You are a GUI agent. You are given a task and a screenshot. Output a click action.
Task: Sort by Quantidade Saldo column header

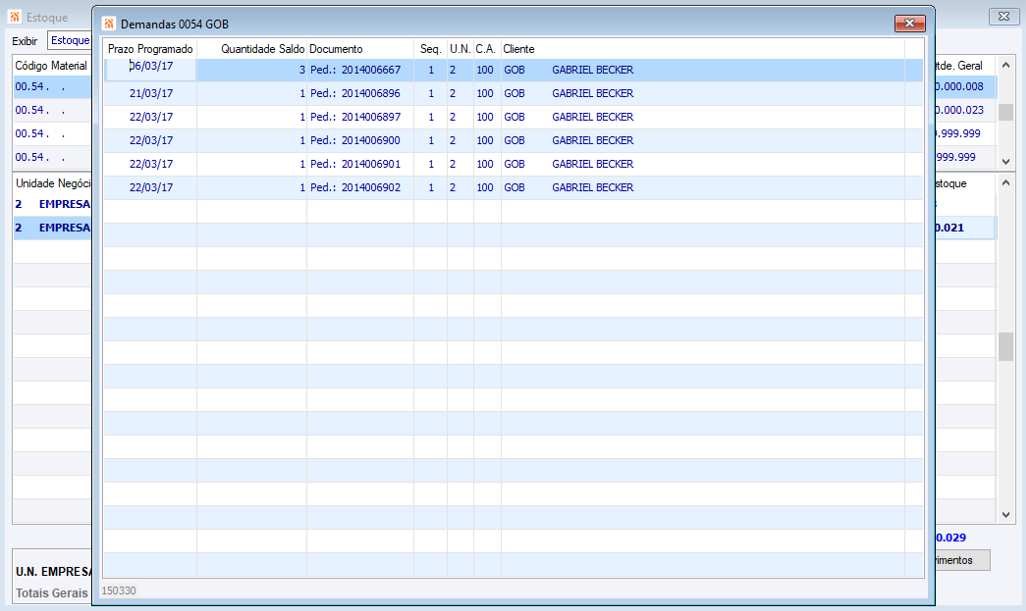tap(252, 49)
